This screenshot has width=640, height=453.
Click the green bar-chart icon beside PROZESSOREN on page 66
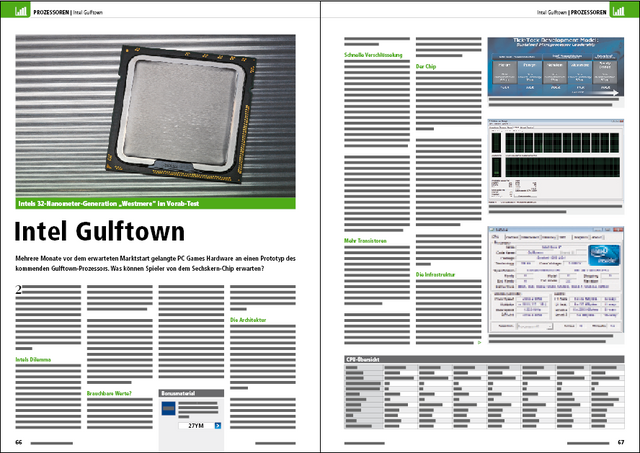point(16,10)
